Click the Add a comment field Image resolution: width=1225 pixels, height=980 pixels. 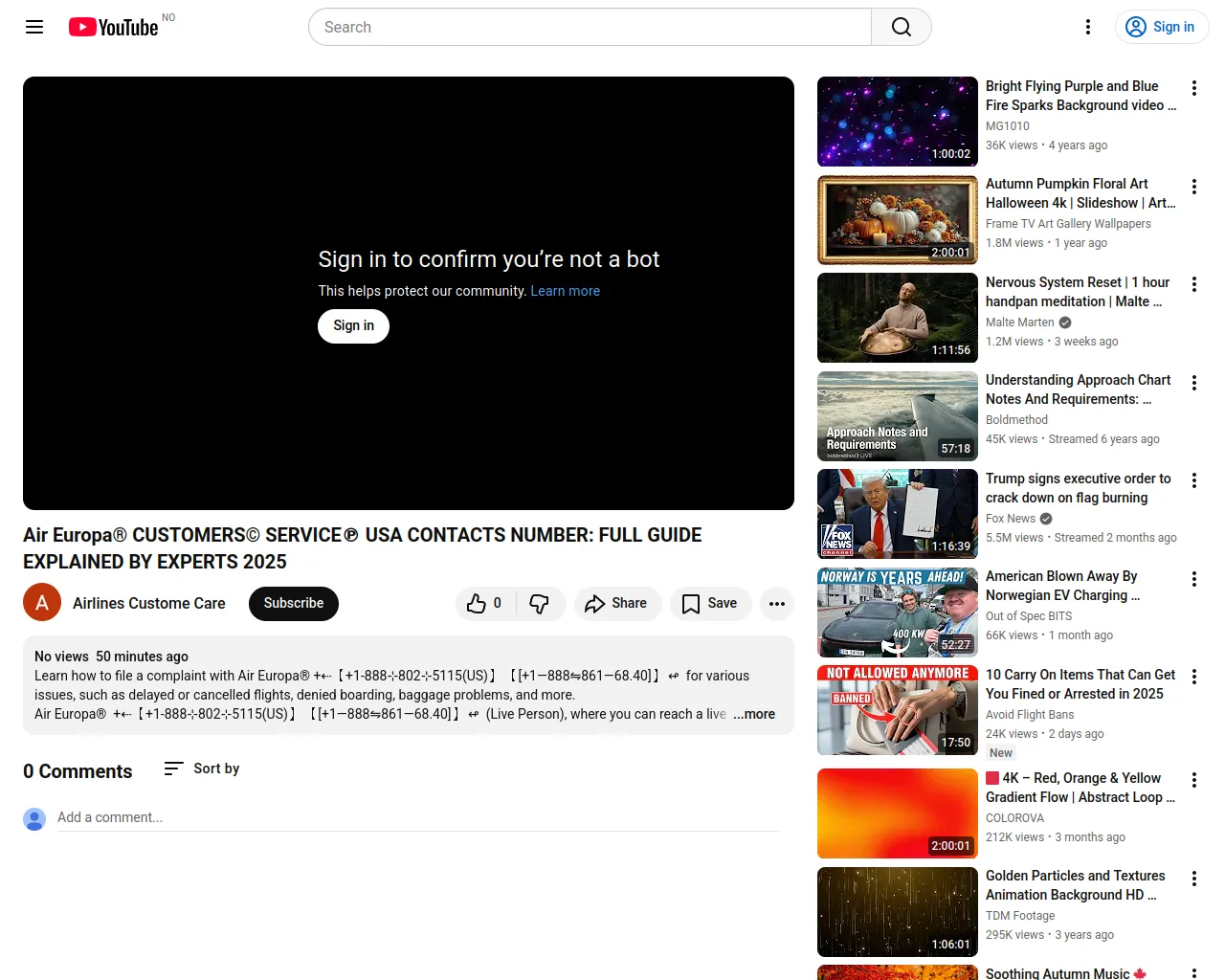(417, 817)
